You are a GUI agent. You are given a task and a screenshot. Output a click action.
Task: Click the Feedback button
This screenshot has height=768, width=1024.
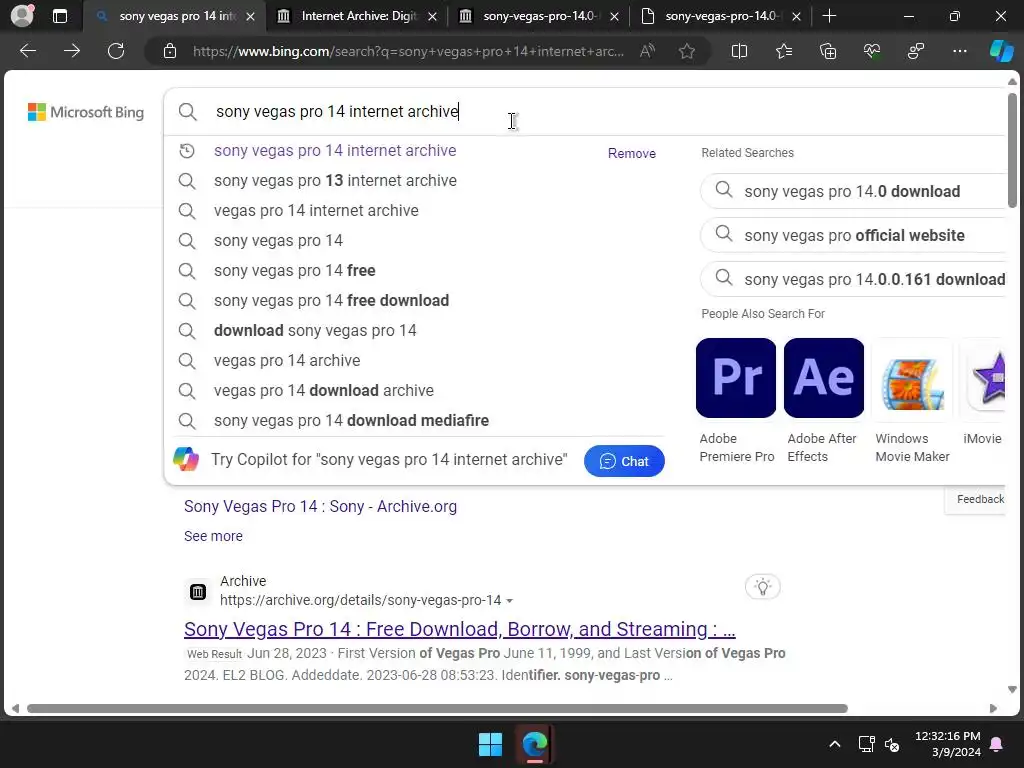(x=975, y=499)
